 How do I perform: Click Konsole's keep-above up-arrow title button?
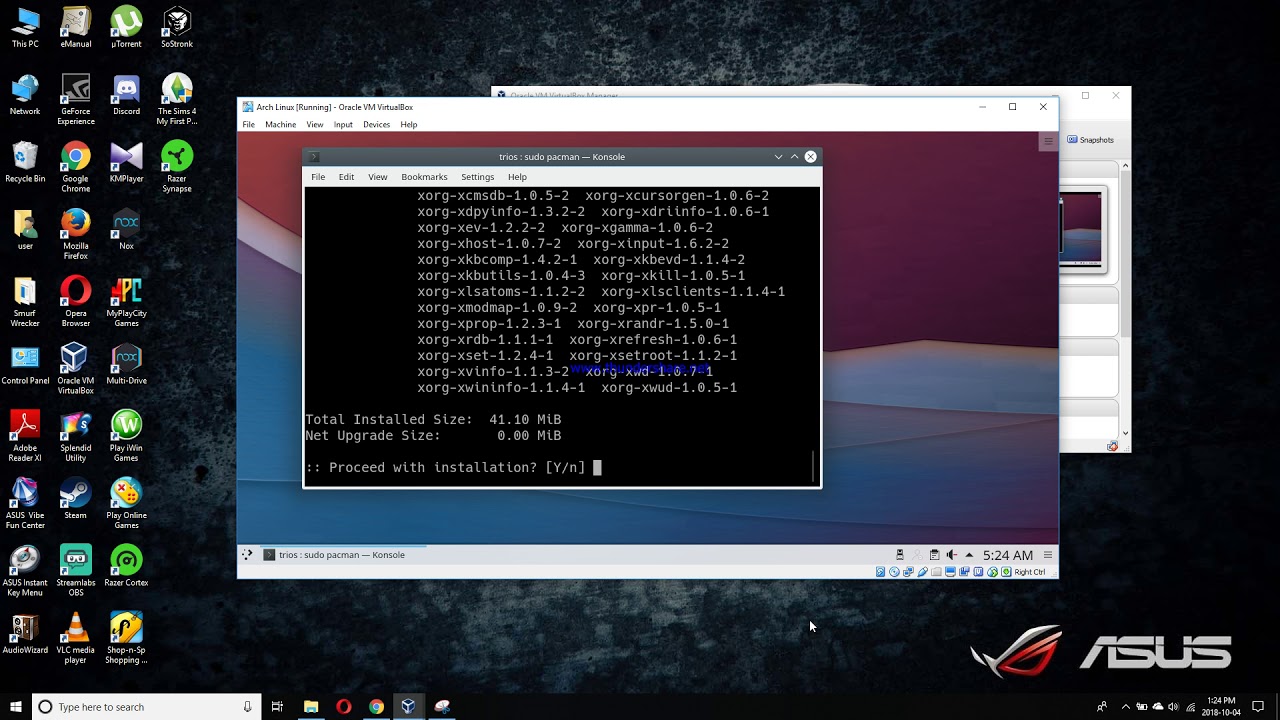[795, 157]
